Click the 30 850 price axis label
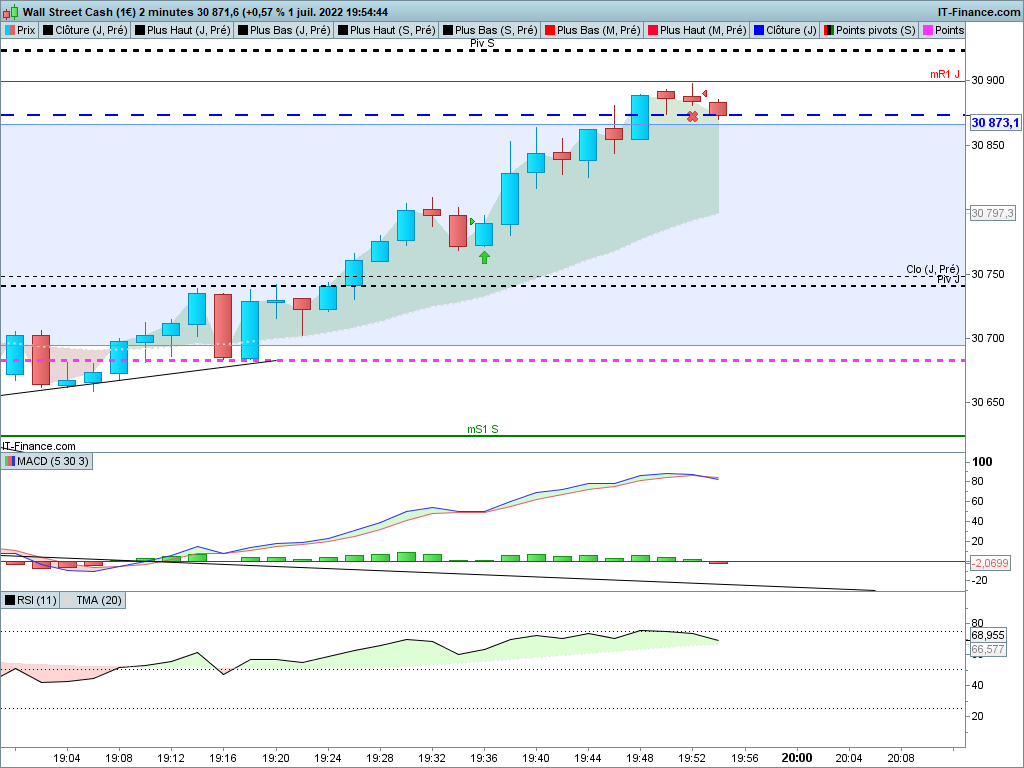This screenshot has height=768, width=1024. pos(988,145)
